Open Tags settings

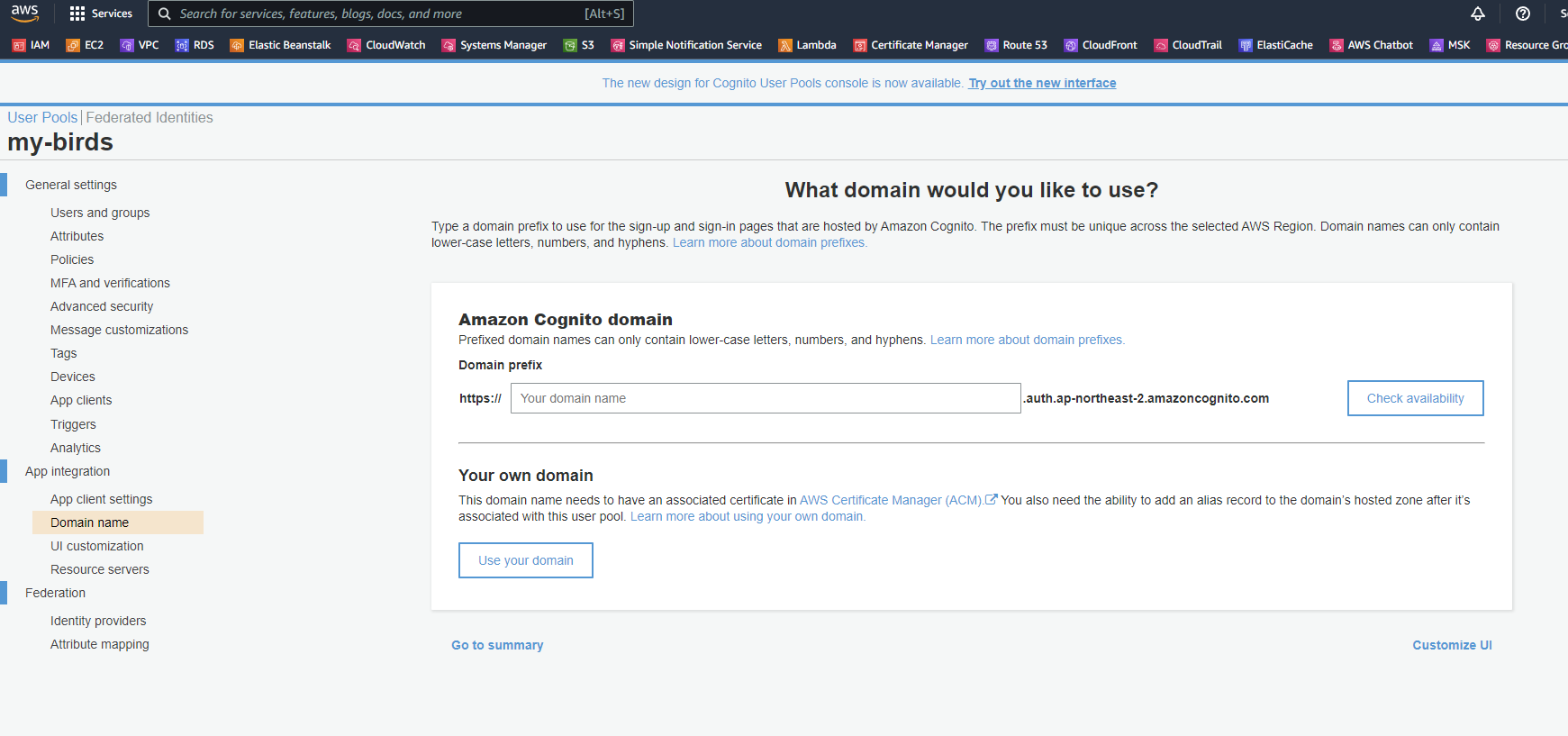[63, 353]
